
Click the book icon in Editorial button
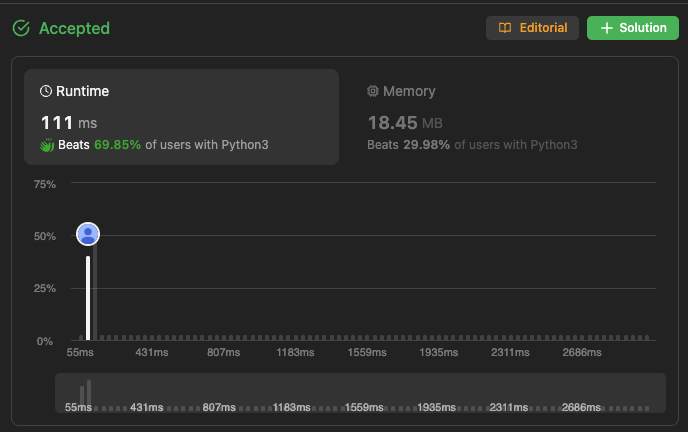[505, 28]
